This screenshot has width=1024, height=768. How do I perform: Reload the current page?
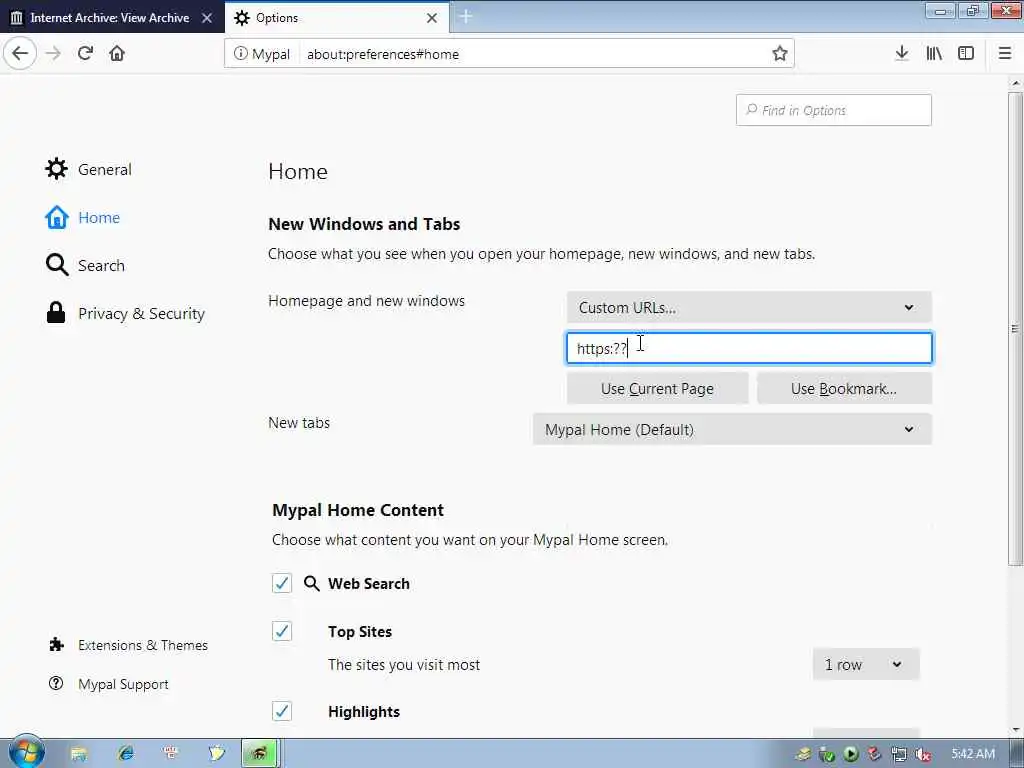tap(86, 54)
